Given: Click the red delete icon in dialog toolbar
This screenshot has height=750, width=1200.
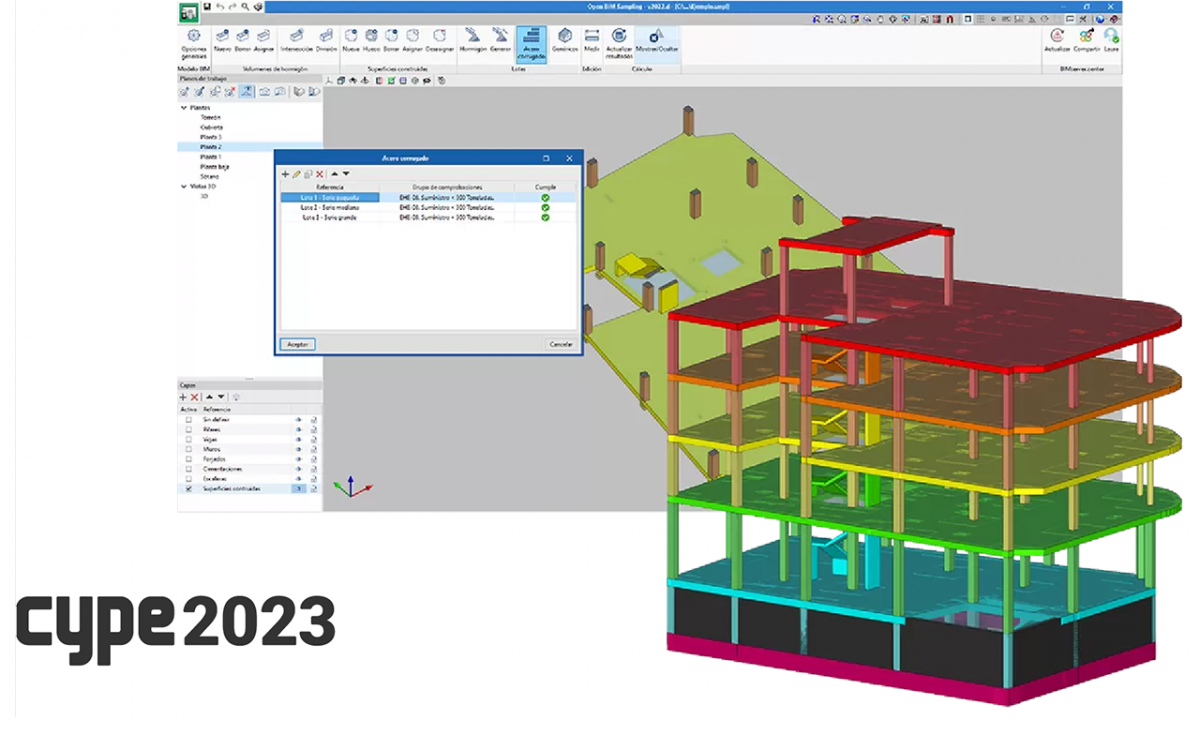Looking at the screenshot, I should 320,174.
